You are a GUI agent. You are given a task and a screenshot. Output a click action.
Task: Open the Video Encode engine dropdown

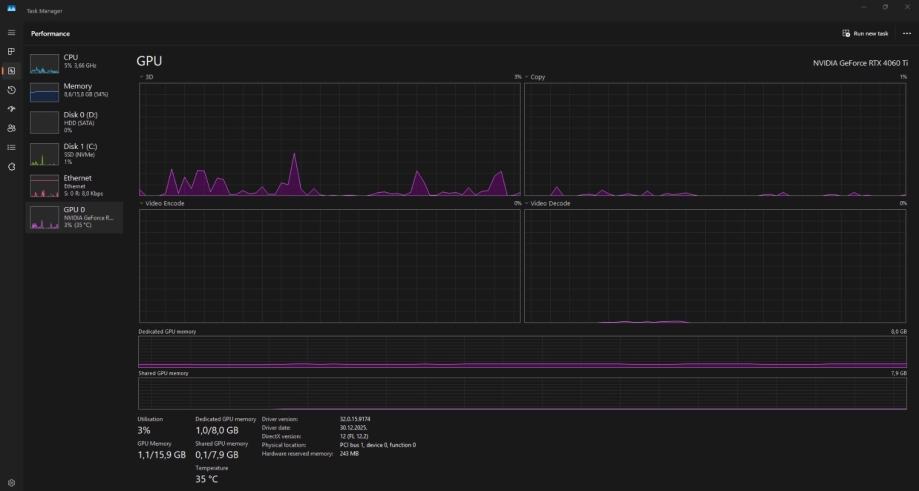(x=162, y=203)
